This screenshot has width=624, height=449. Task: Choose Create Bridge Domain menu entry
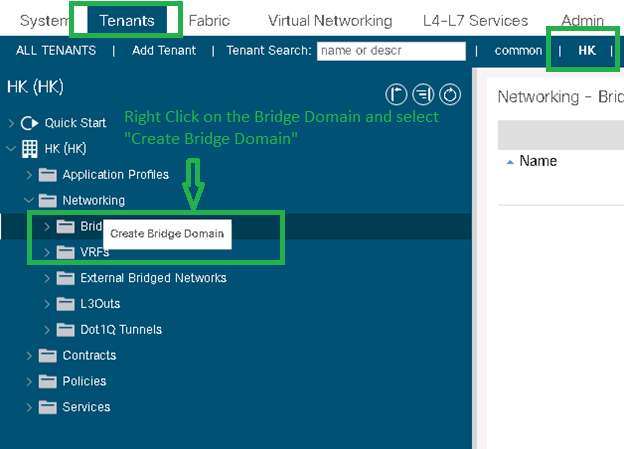click(167, 234)
